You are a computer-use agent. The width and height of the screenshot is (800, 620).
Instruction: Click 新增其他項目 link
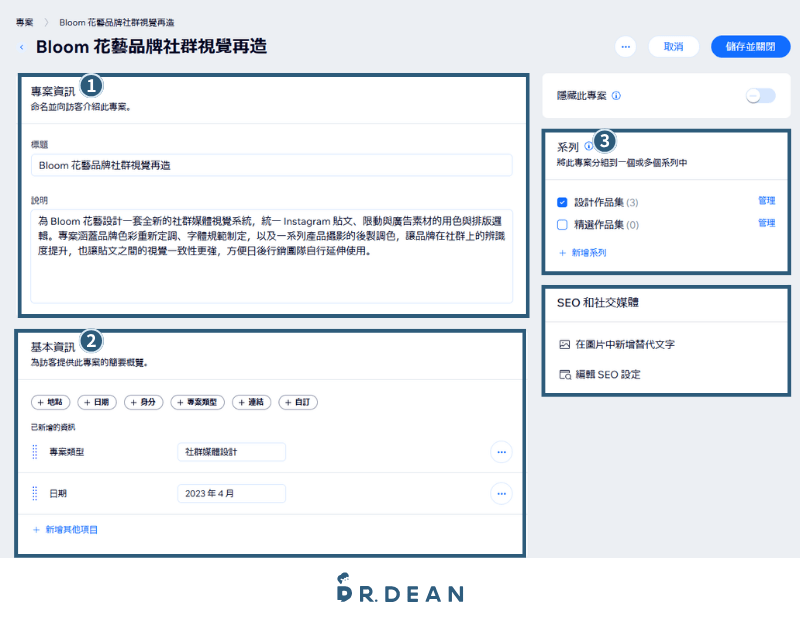coord(65,530)
